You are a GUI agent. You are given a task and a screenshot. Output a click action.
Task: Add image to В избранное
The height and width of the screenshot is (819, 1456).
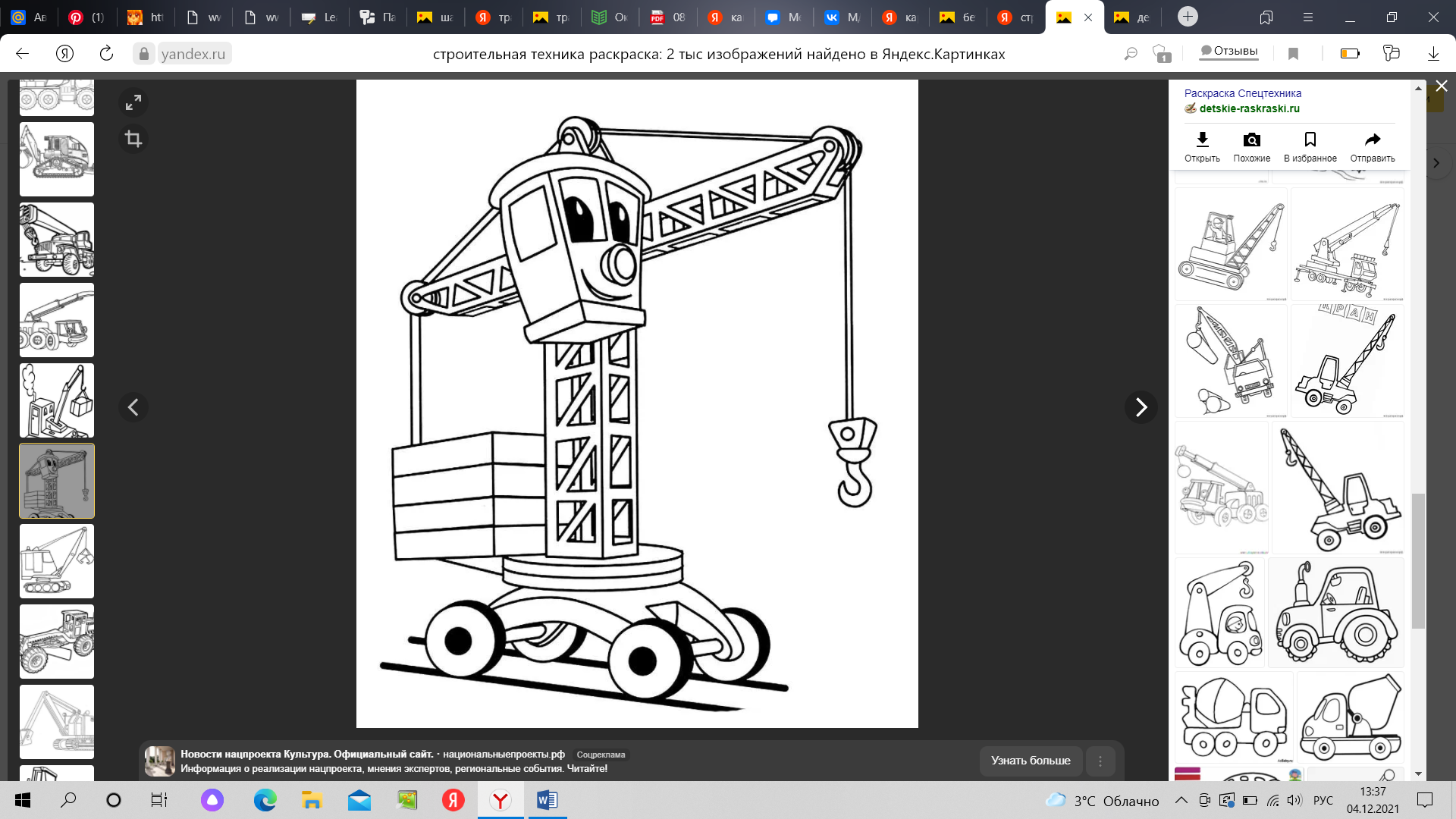1310,146
